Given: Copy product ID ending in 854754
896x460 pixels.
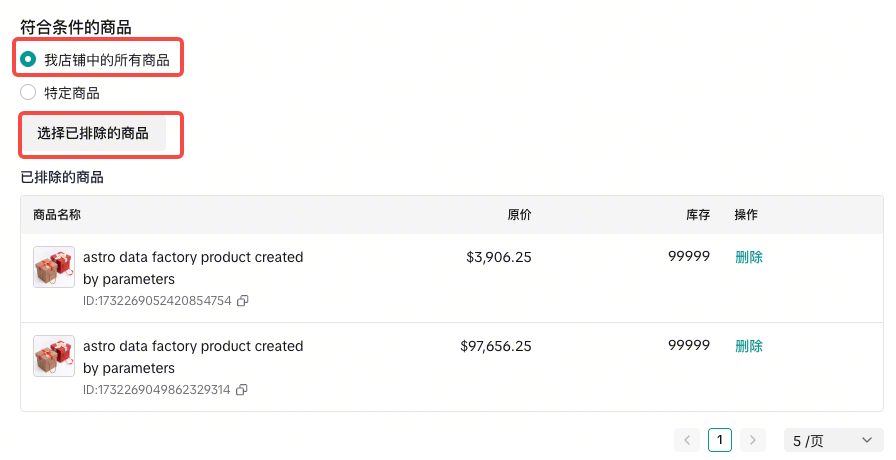Looking at the screenshot, I should click(x=243, y=300).
